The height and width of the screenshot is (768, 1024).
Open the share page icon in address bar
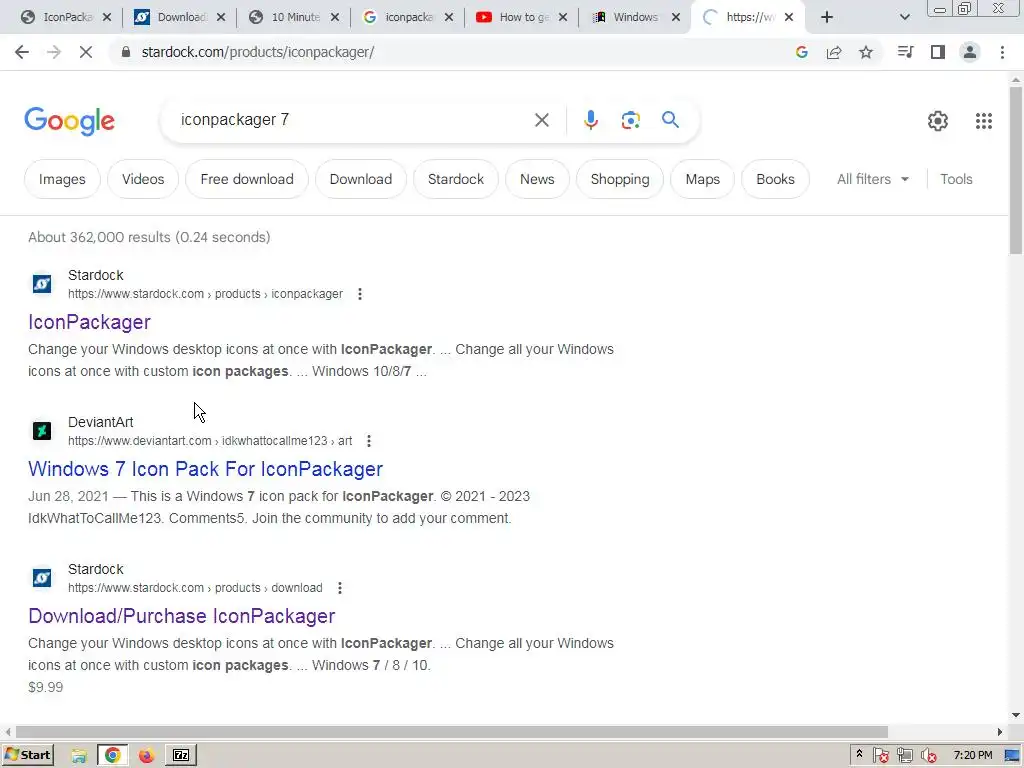834,52
